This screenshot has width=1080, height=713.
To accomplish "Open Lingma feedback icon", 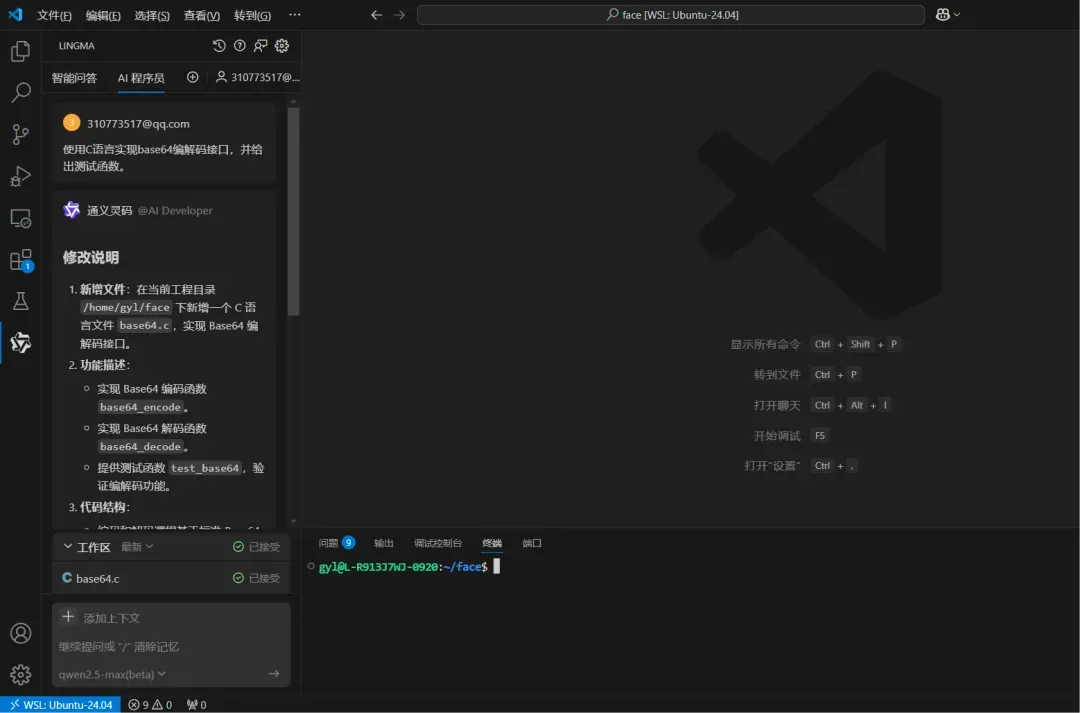I will tap(260, 45).
